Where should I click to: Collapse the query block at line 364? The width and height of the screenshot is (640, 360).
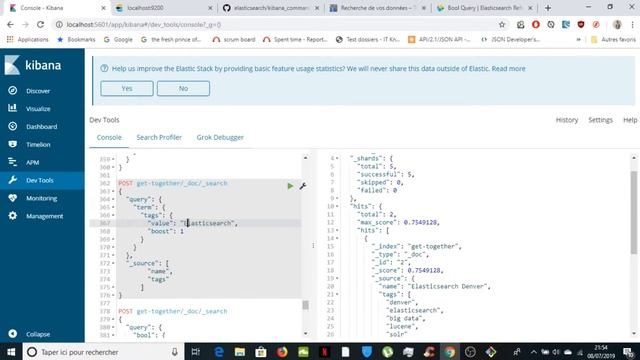[x=113, y=200]
